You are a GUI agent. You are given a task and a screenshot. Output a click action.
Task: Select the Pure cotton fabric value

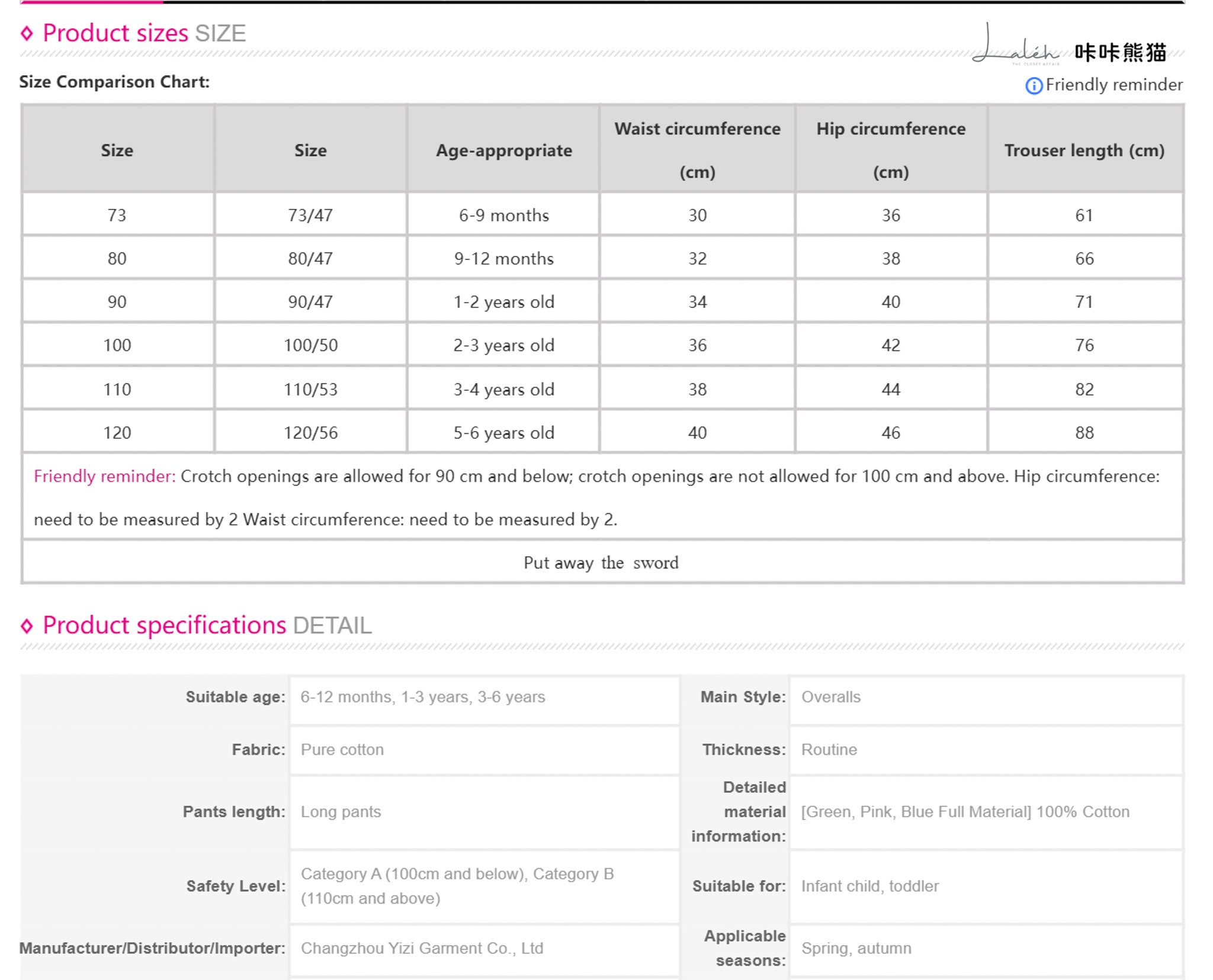(x=342, y=750)
